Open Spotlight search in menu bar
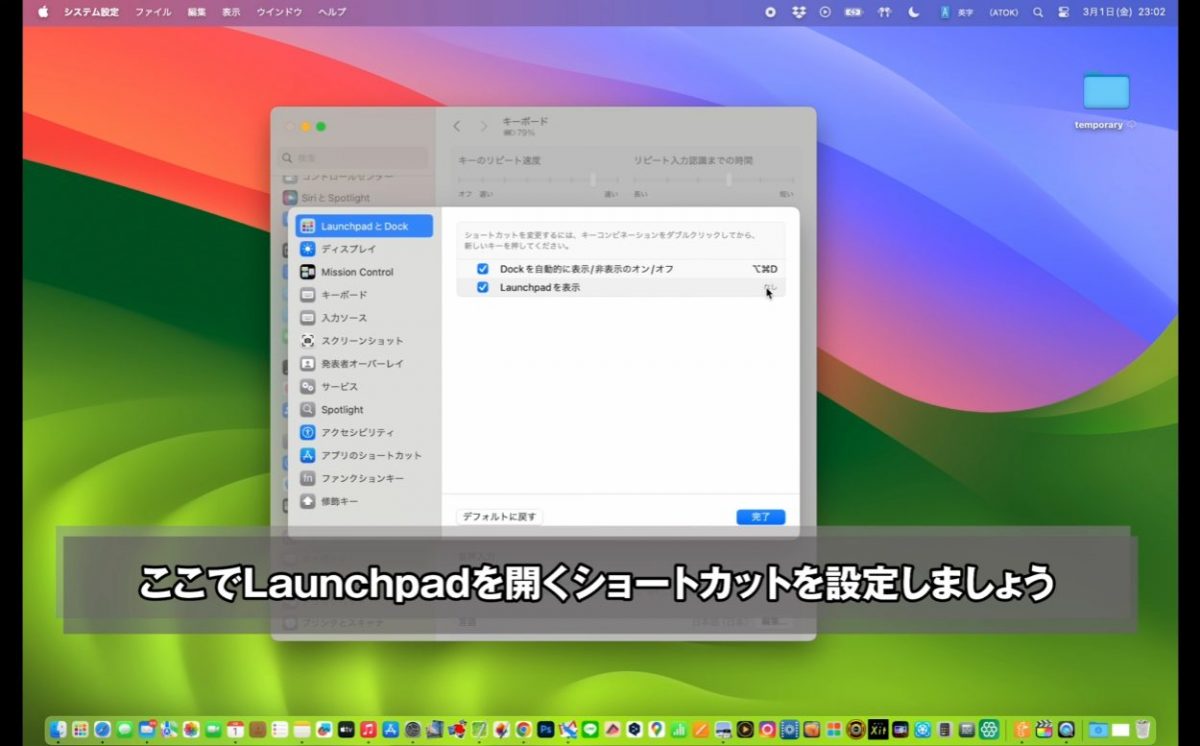This screenshot has width=1200, height=746. (1038, 12)
